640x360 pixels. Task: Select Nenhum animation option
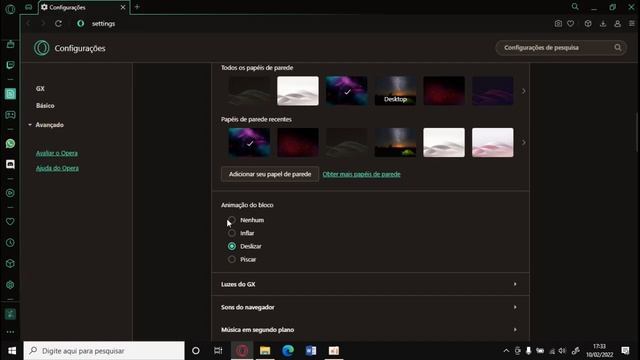pos(232,220)
